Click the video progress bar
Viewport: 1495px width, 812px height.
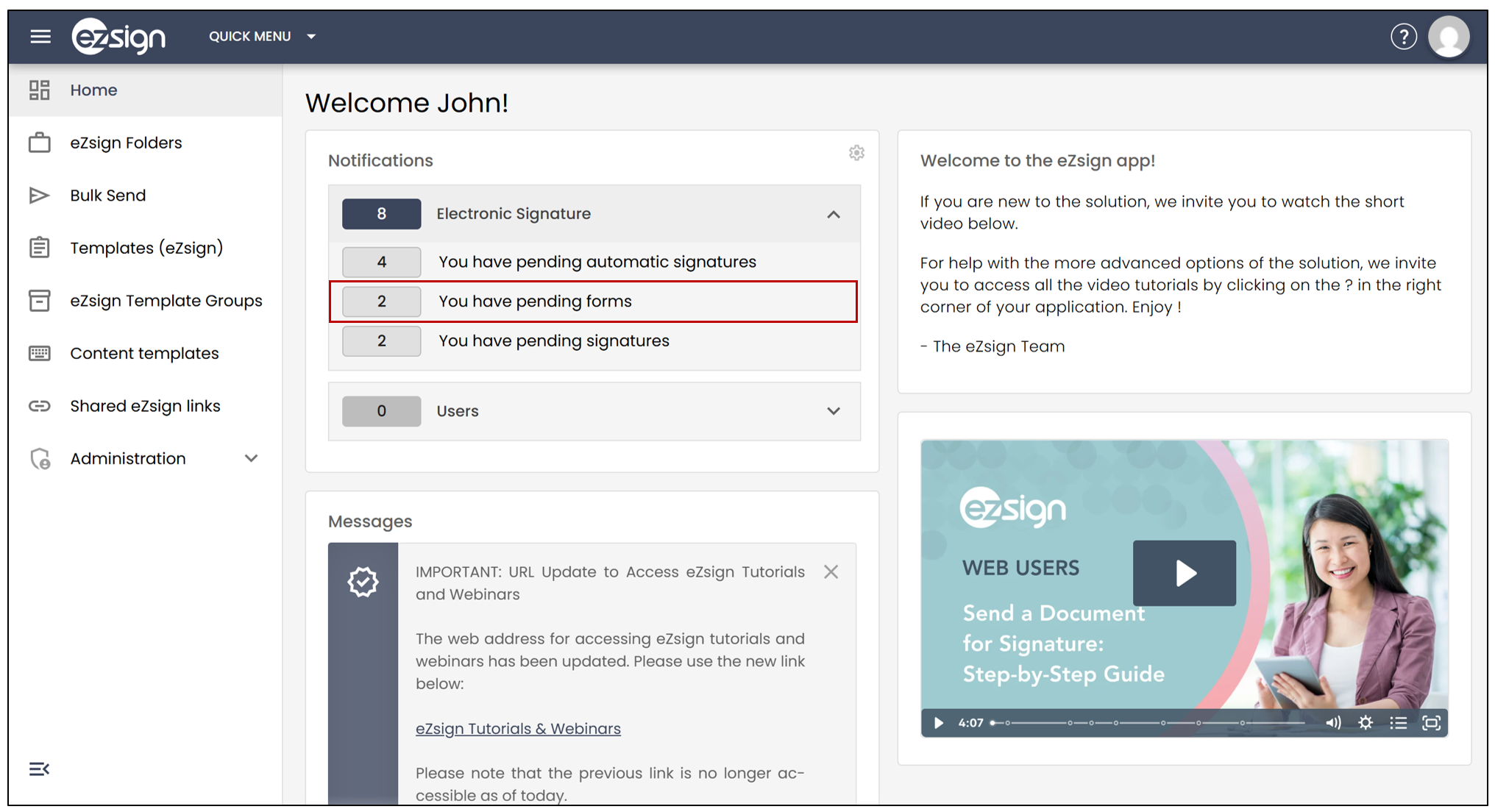point(1148,723)
